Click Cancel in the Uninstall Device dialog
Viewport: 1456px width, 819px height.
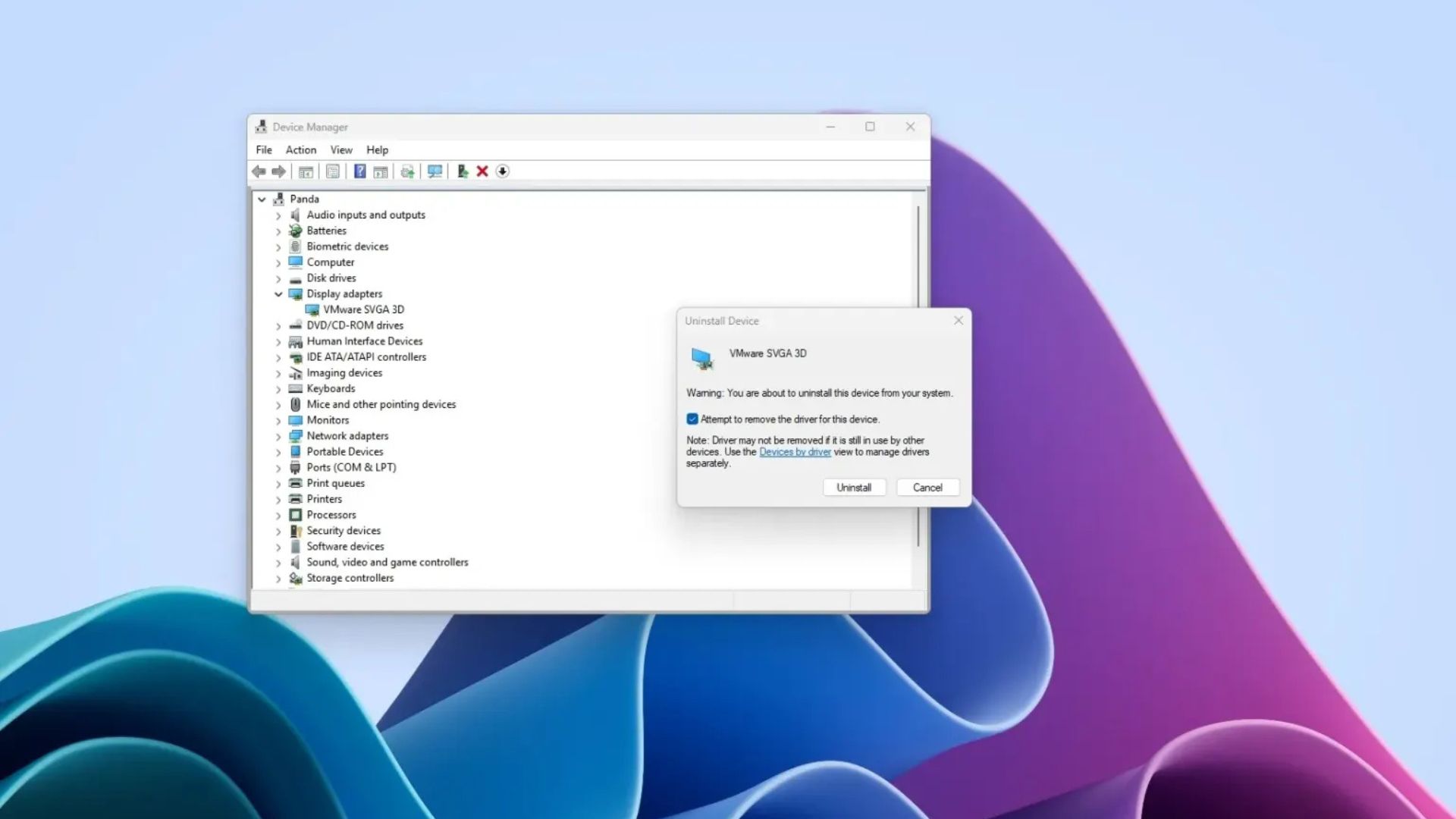coord(927,487)
